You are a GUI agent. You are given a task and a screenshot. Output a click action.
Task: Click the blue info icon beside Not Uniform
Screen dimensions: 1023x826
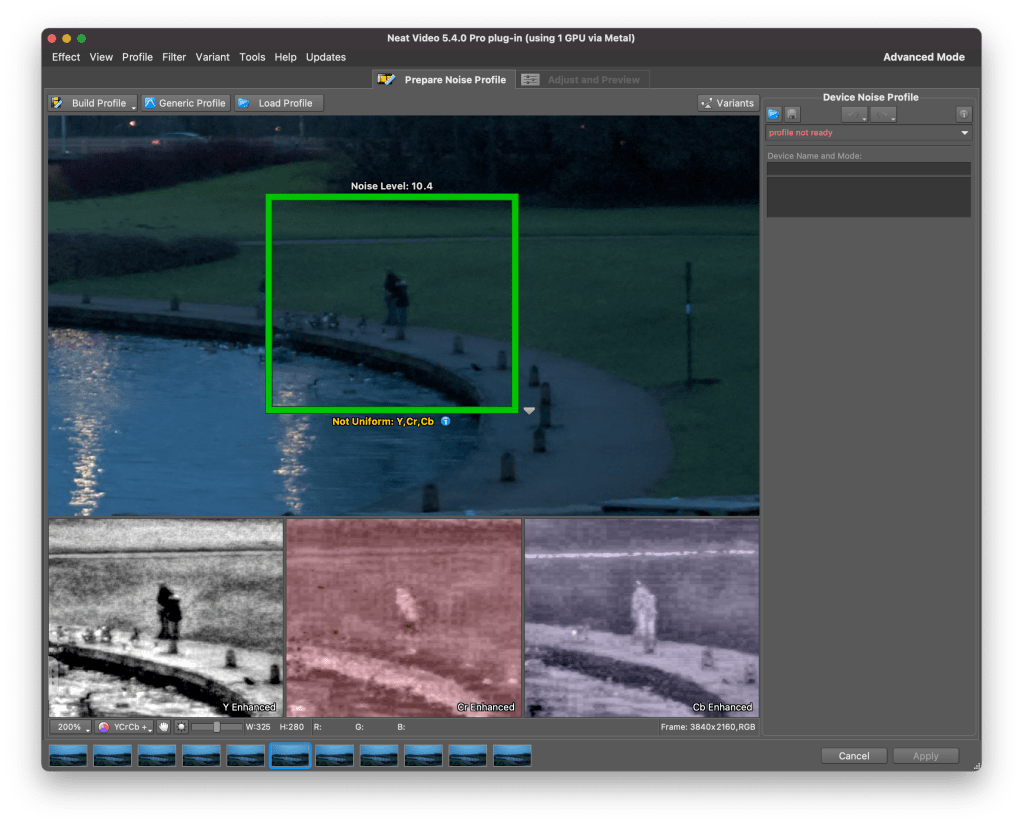(x=446, y=422)
